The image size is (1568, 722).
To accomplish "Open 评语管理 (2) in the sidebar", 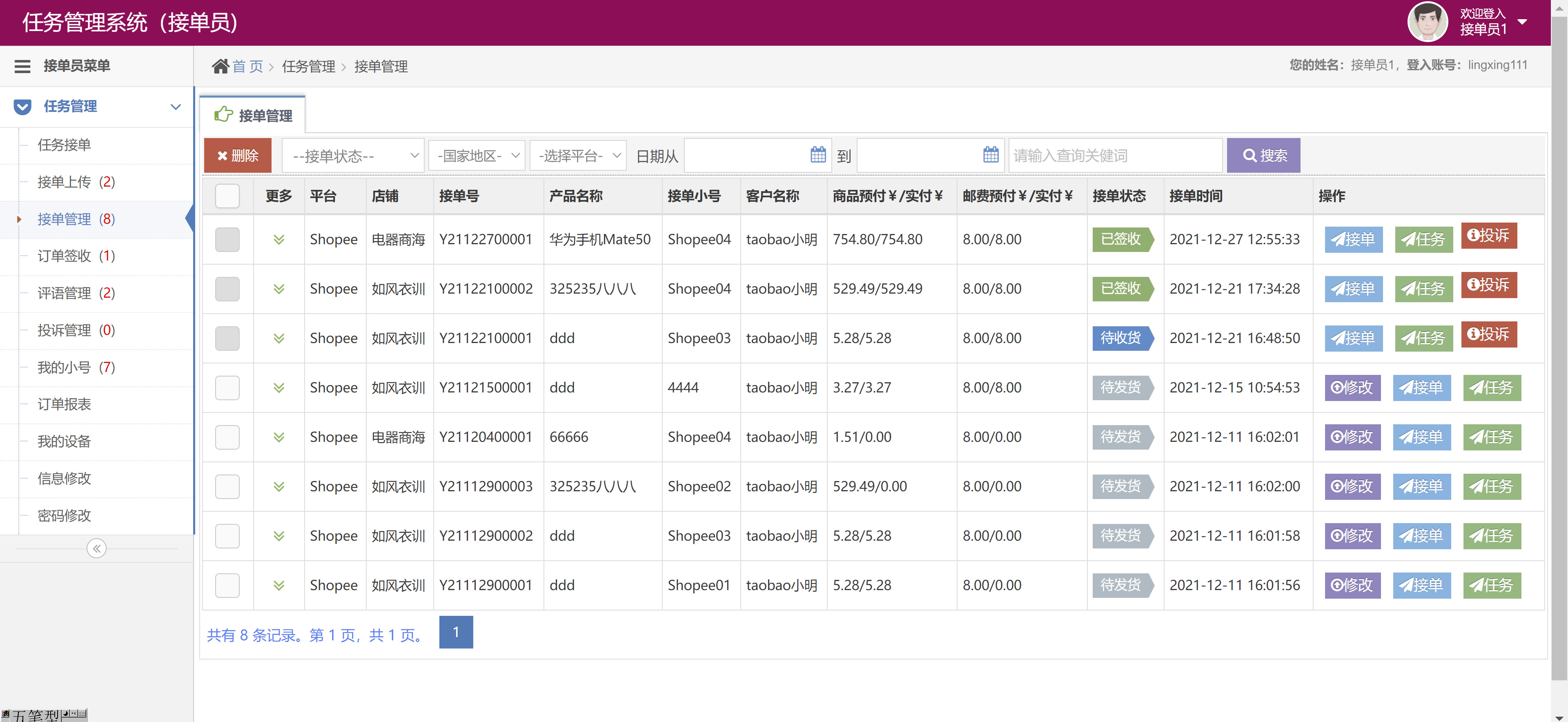I will [x=76, y=293].
